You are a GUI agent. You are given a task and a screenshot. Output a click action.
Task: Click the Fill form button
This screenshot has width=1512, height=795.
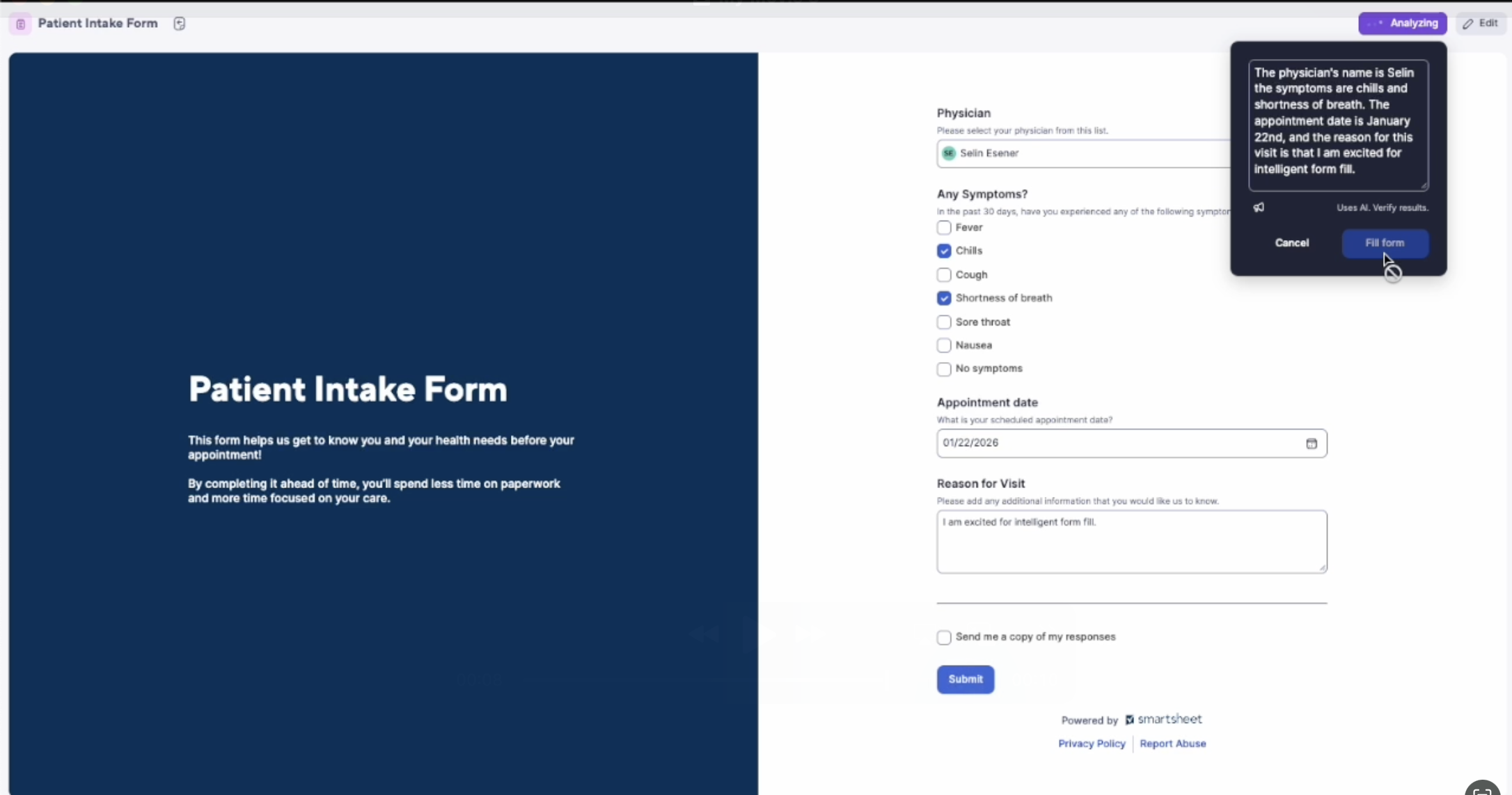(x=1384, y=243)
